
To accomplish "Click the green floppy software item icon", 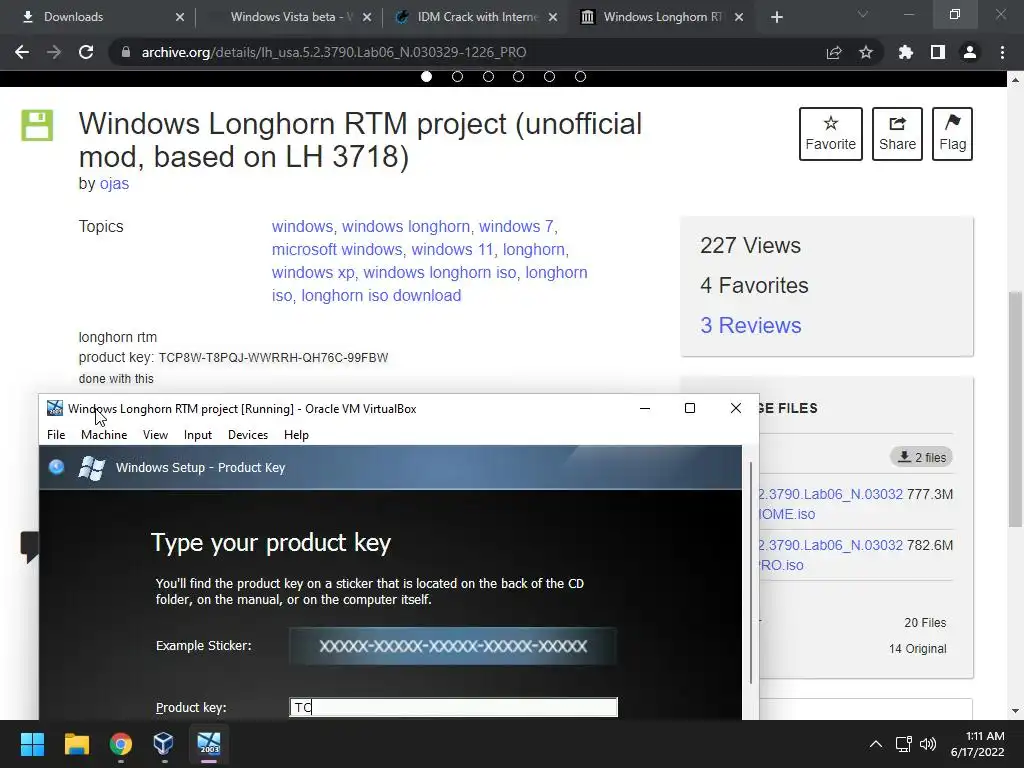I will (x=37, y=125).
